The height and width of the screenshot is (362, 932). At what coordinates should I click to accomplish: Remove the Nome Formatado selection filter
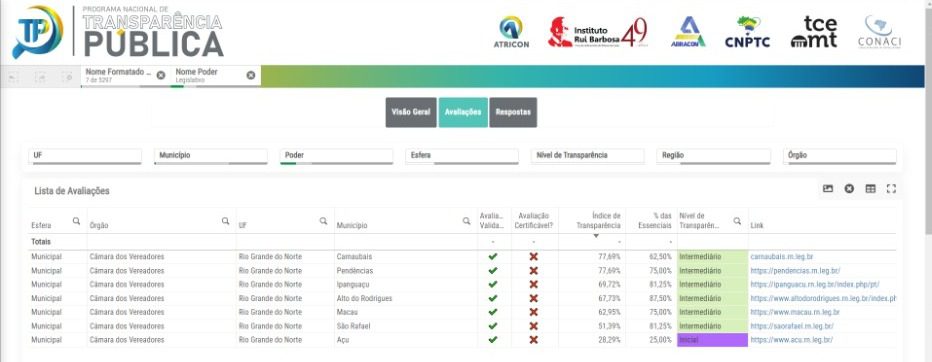click(x=161, y=75)
